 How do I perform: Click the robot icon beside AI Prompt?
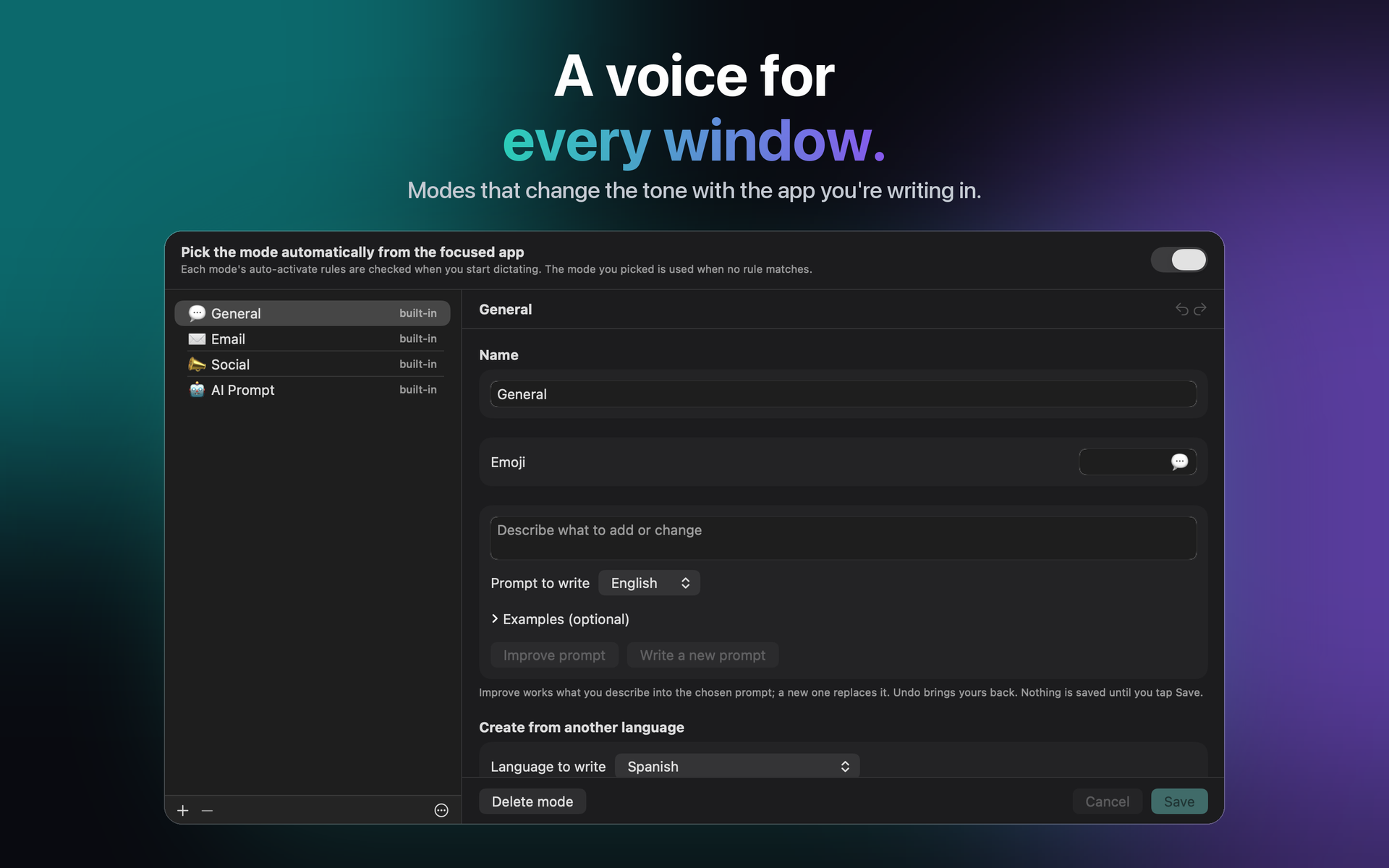(x=197, y=390)
